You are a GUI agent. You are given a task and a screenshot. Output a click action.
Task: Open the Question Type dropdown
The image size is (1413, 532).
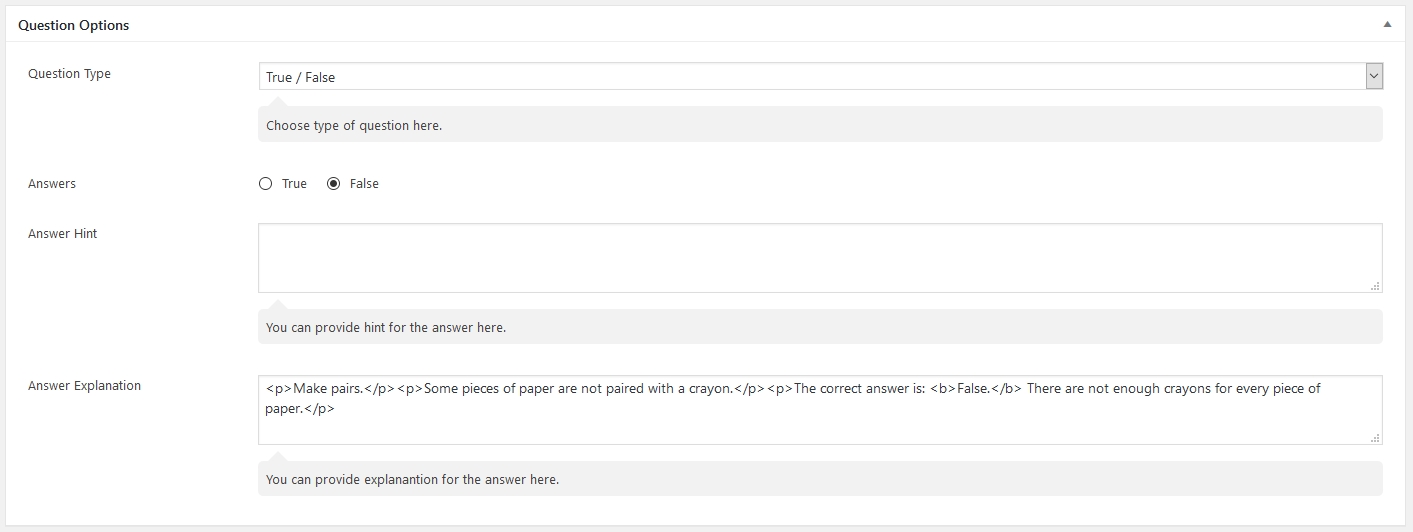(810, 77)
